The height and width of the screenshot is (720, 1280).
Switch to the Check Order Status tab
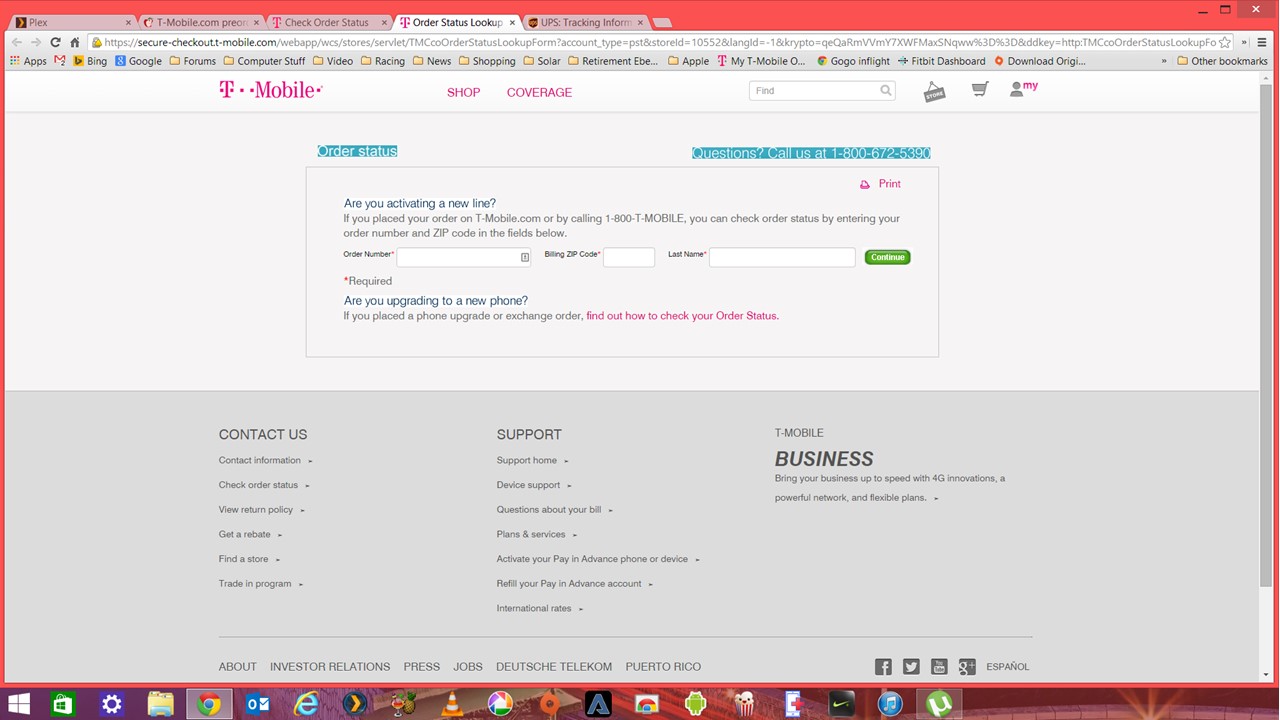point(327,22)
